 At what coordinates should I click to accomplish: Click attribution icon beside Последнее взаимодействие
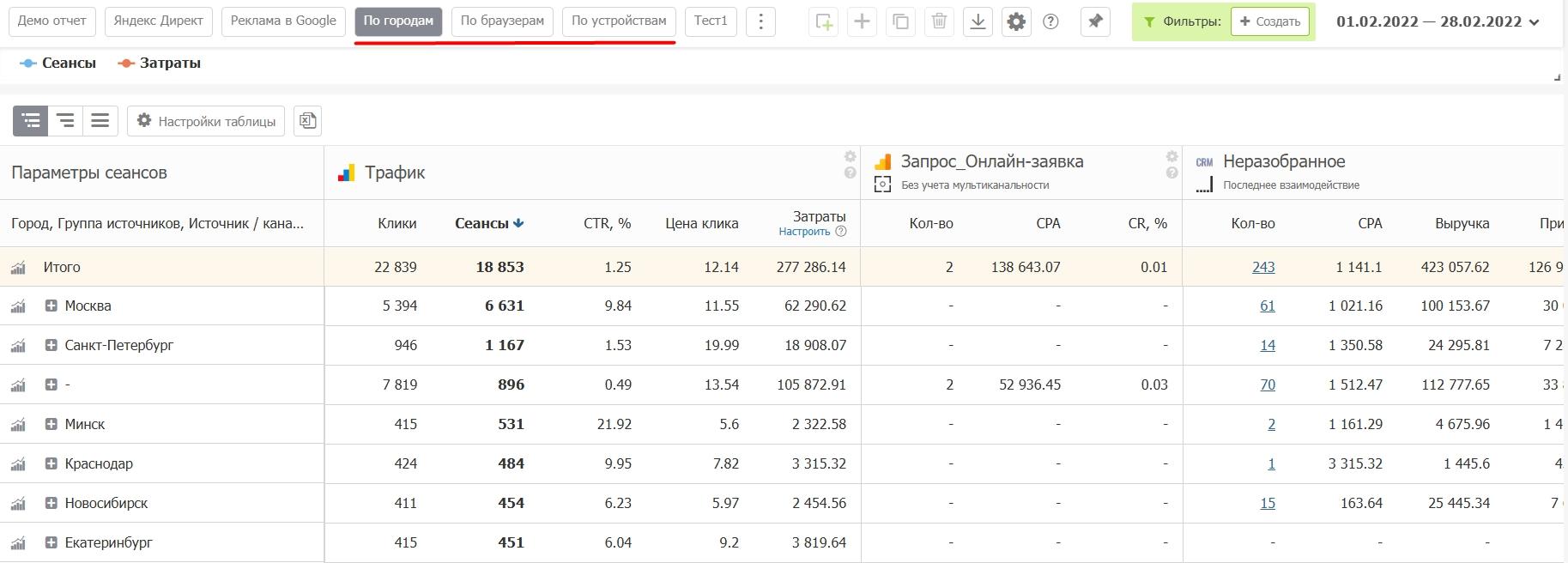(x=1204, y=185)
